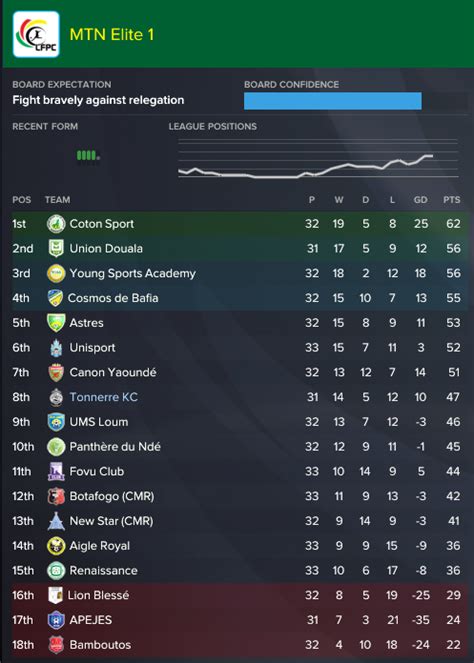Image resolution: width=474 pixels, height=663 pixels.
Task: Click the Cosmos de Bafia crest
Action: (x=55, y=298)
